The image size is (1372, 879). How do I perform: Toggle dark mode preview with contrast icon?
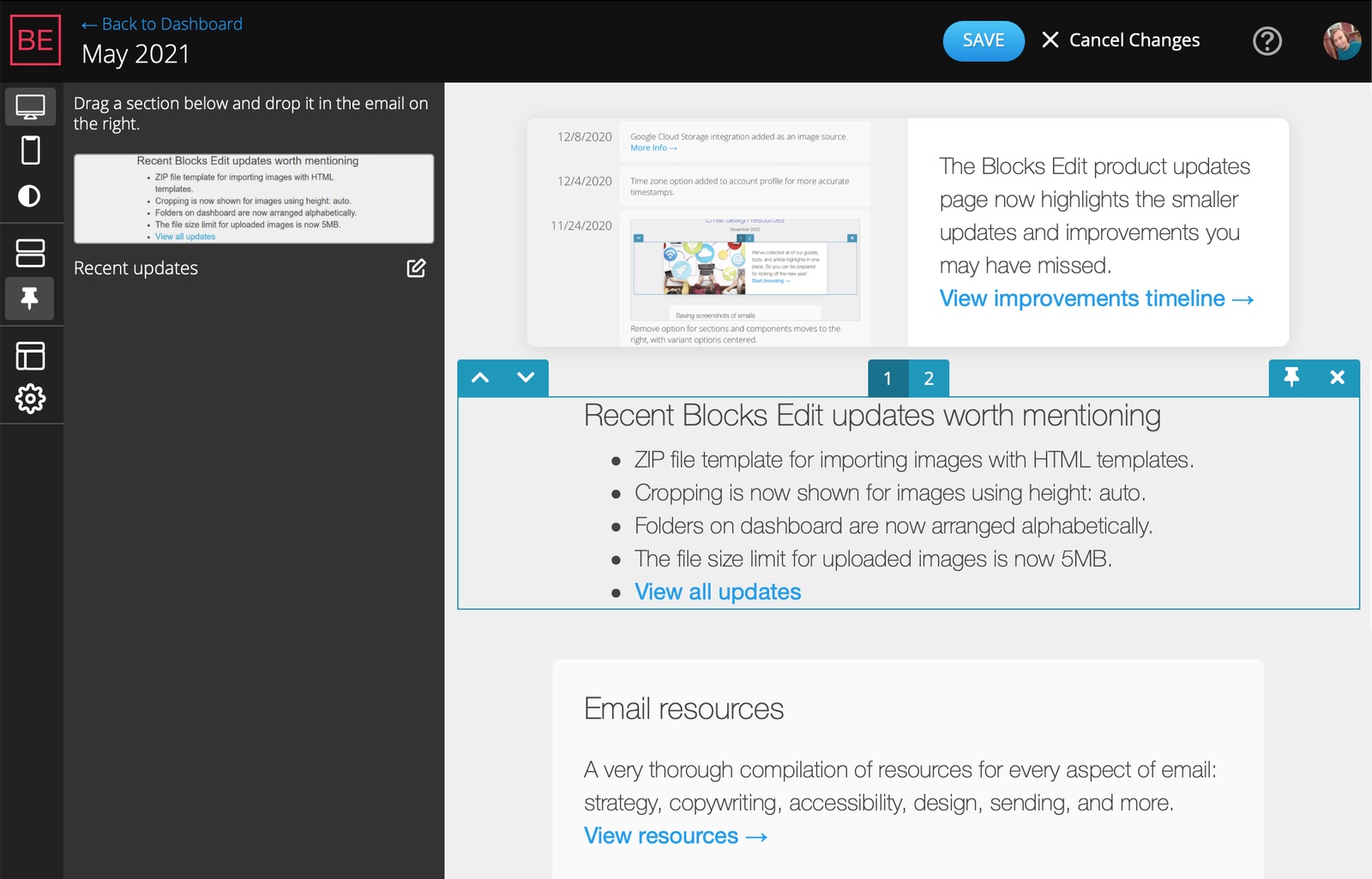[x=31, y=196]
